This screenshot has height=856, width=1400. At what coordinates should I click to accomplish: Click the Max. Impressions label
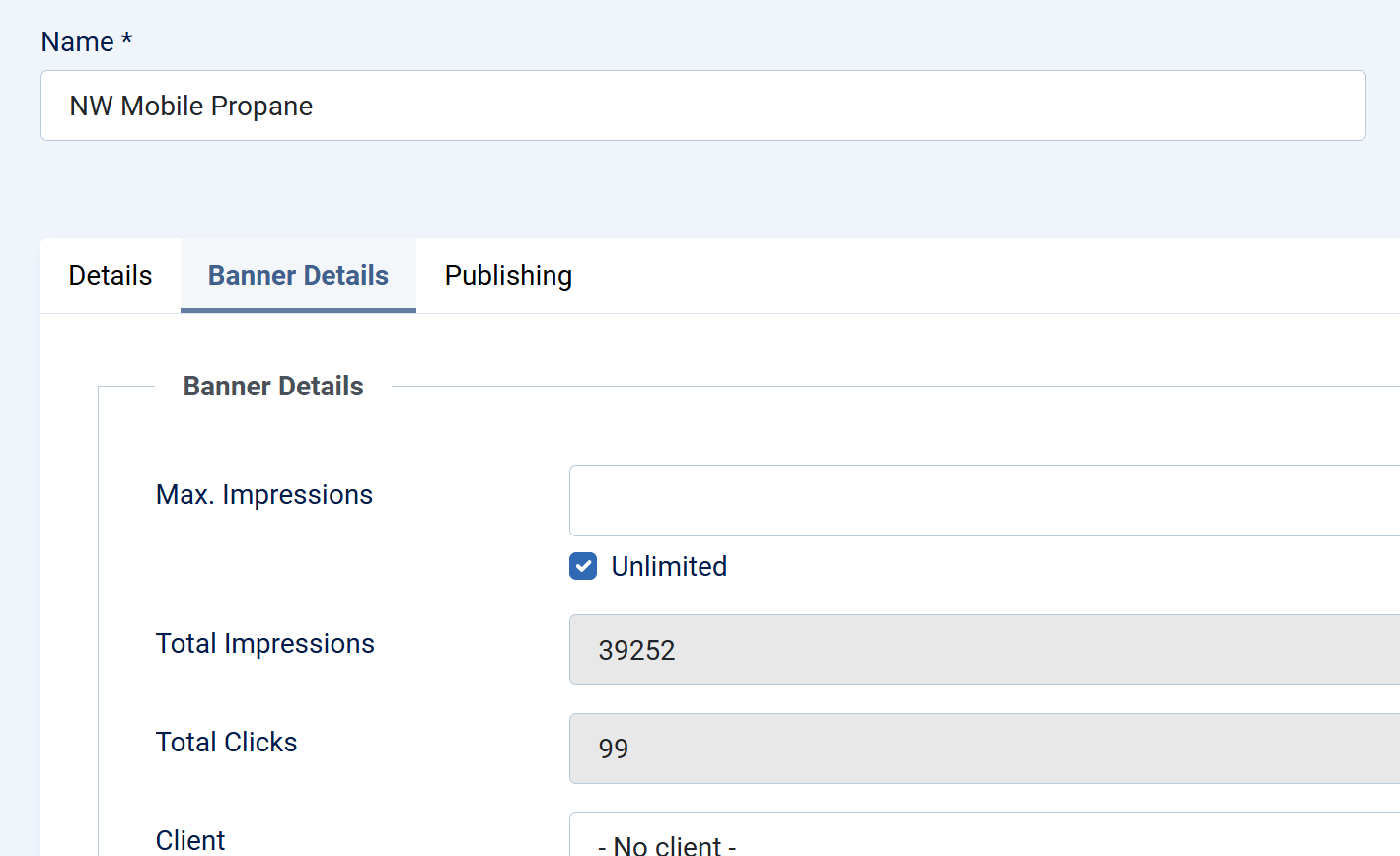pos(264,494)
